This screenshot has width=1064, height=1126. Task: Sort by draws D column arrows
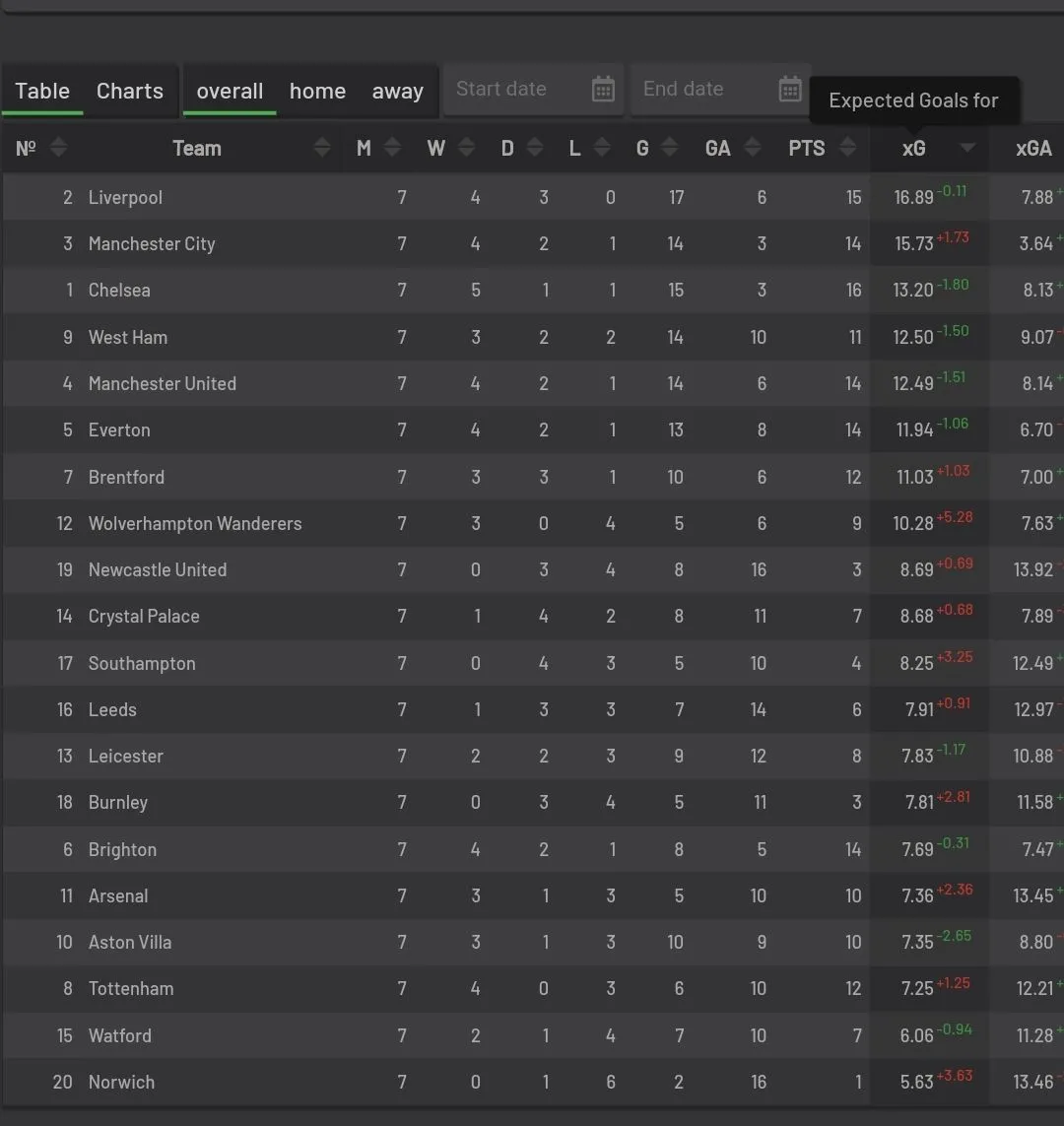coord(535,149)
